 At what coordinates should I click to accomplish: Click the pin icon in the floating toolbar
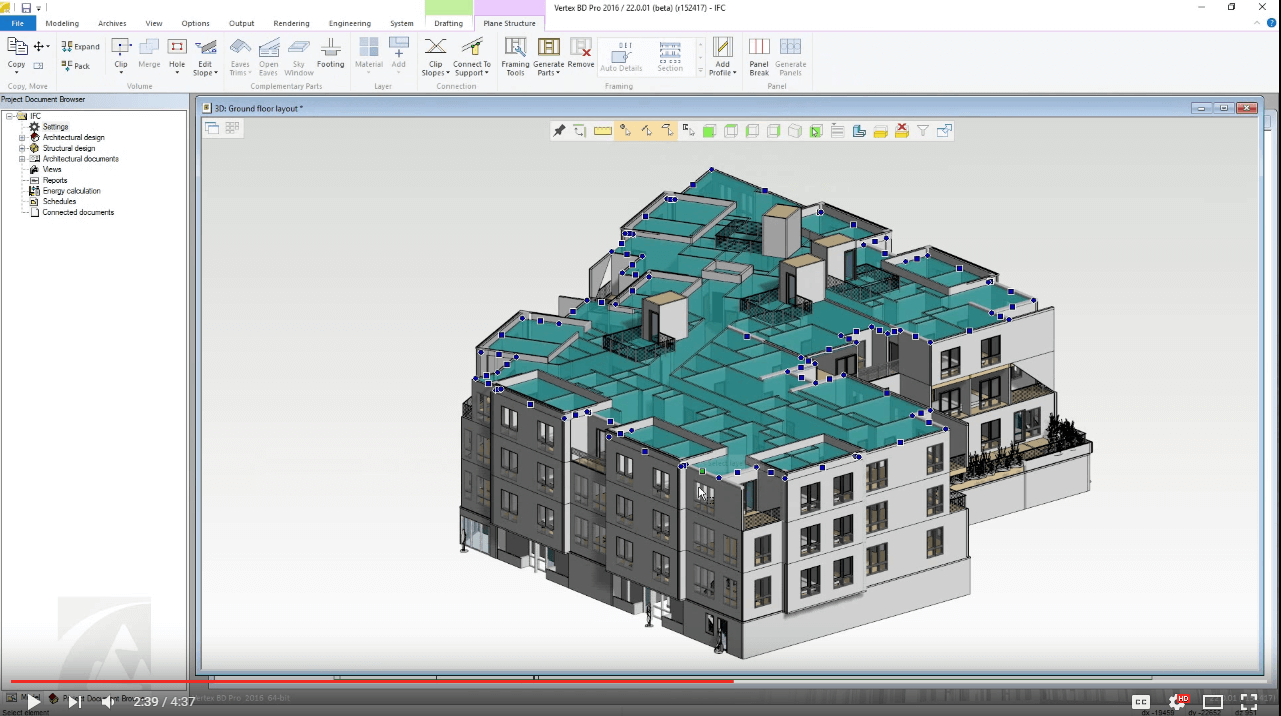pyautogui.click(x=559, y=131)
